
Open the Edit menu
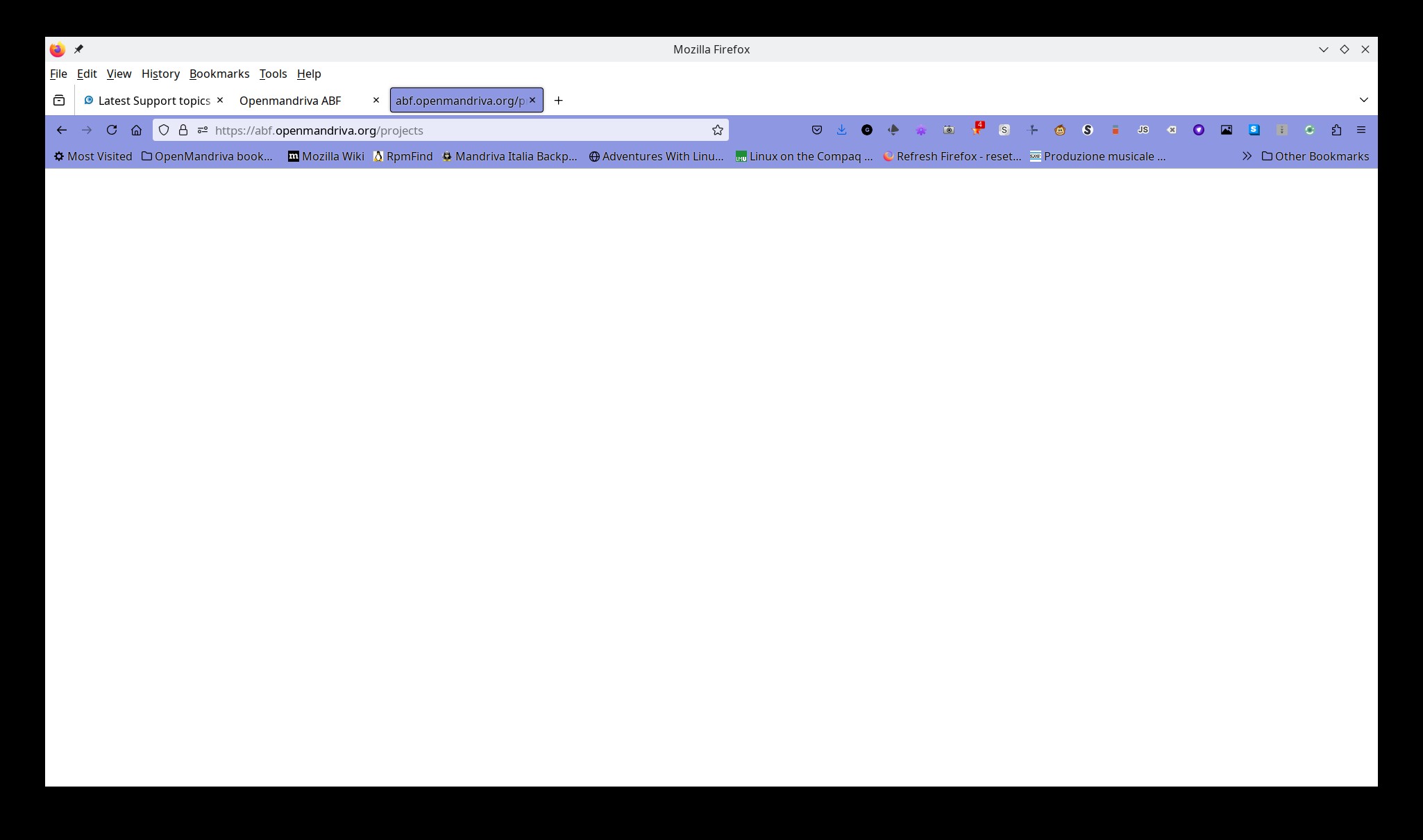[x=87, y=74]
